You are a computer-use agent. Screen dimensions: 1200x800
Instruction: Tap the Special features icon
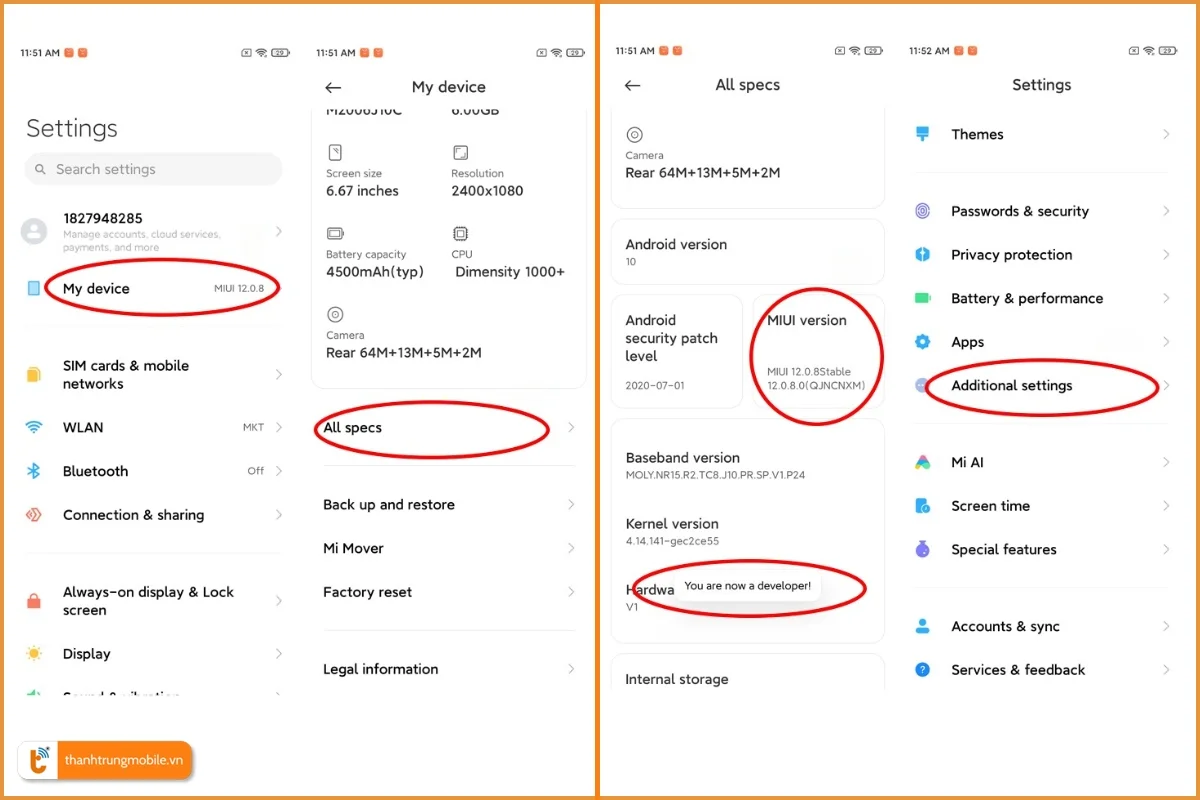click(921, 549)
